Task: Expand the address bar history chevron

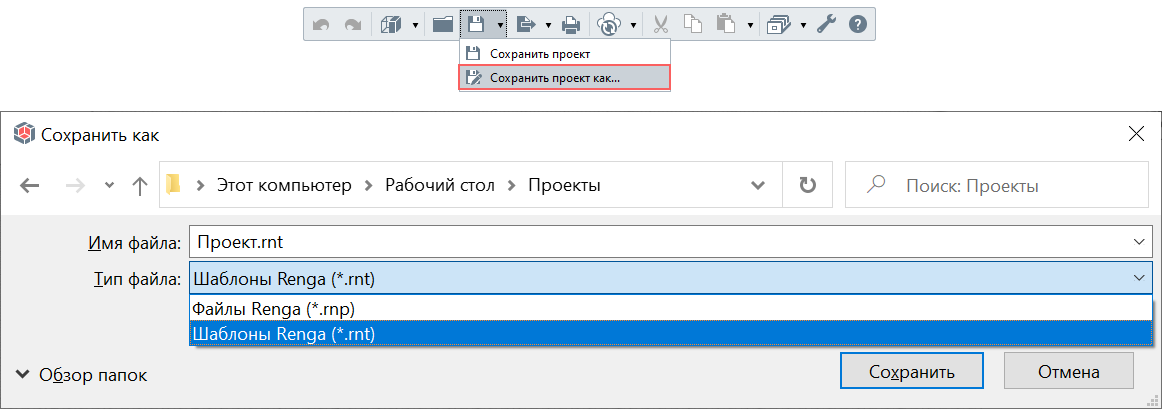Action: click(758, 185)
